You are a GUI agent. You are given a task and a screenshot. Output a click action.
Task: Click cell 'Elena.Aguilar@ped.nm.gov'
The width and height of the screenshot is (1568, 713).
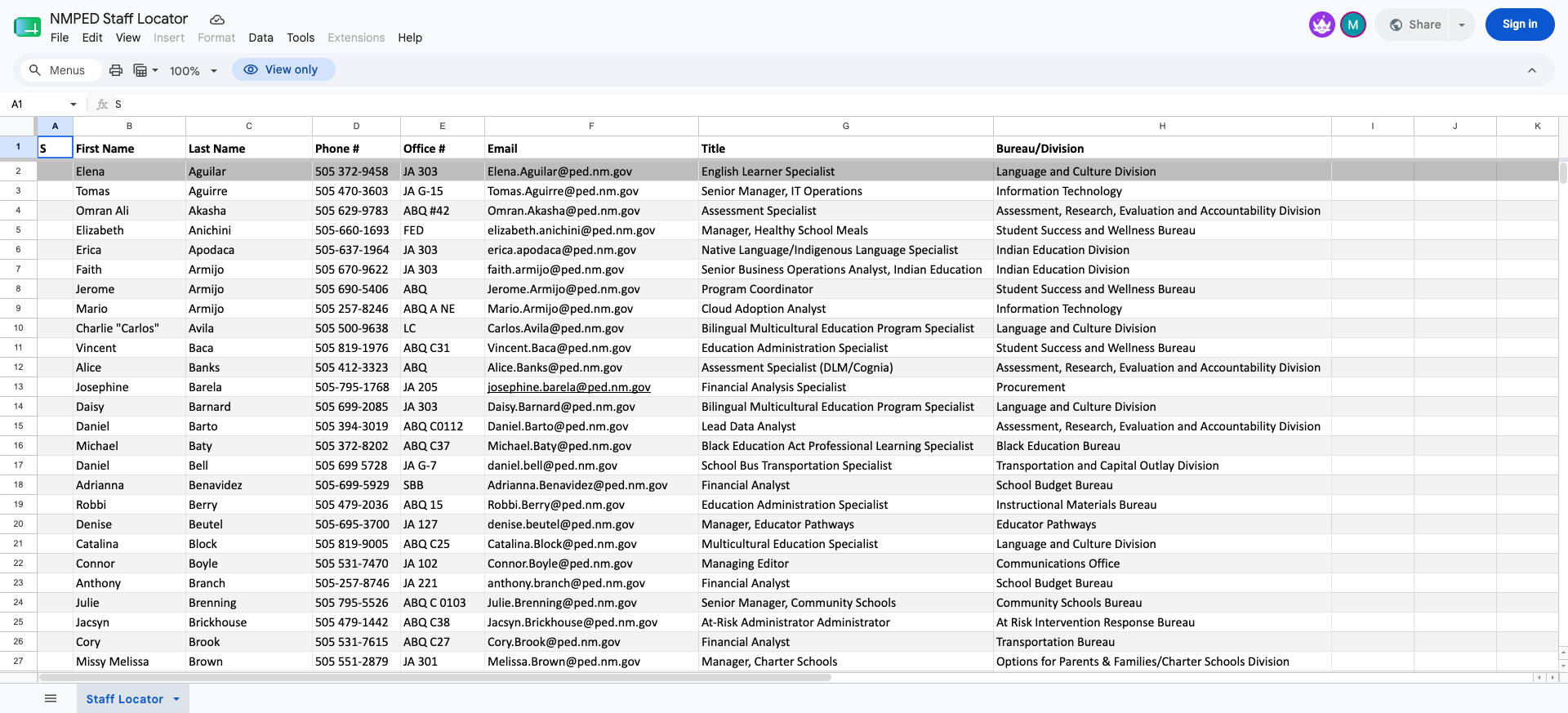[x=591, y=172]
